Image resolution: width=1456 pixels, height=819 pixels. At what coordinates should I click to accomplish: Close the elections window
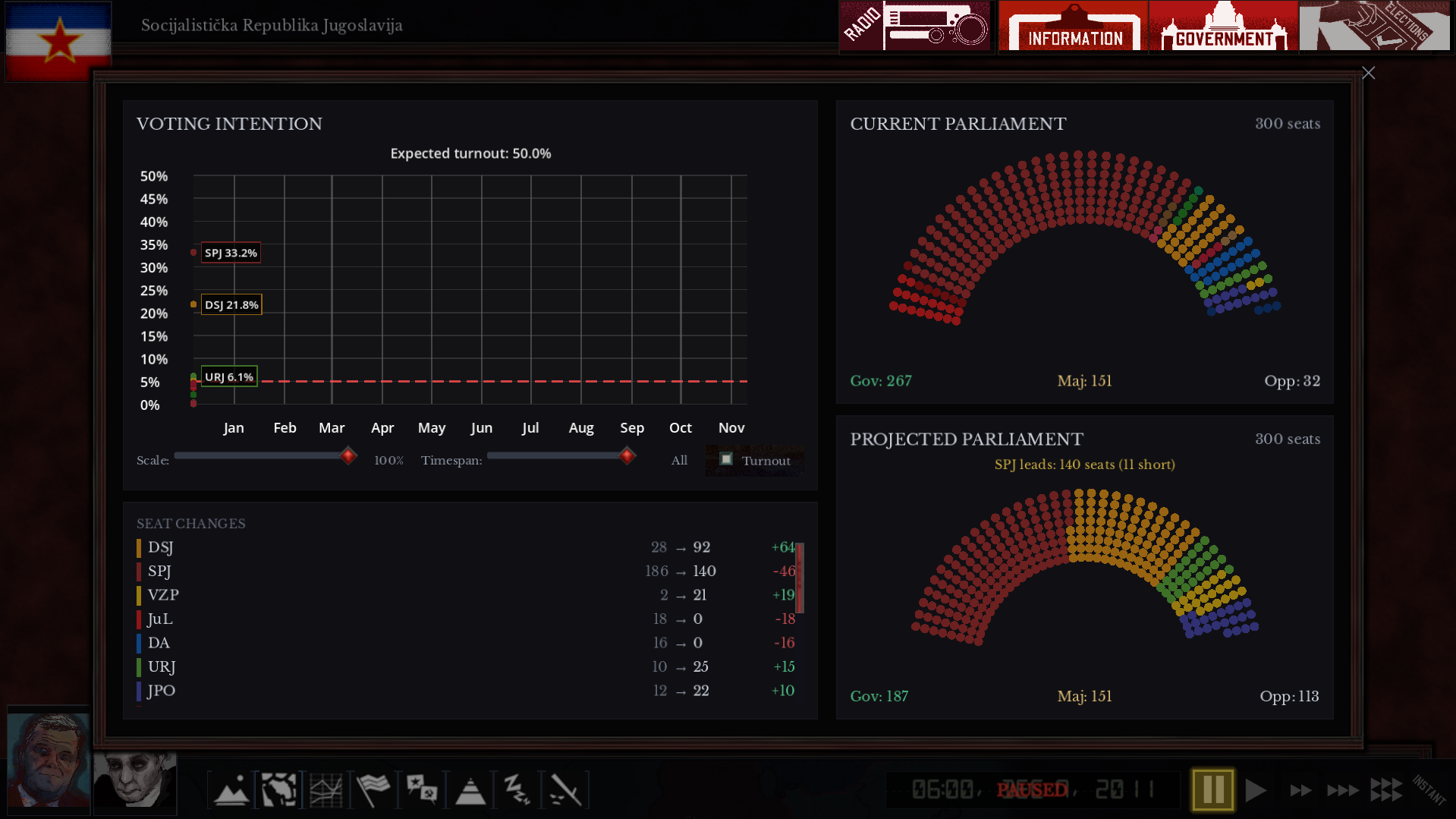point(1368,73)
